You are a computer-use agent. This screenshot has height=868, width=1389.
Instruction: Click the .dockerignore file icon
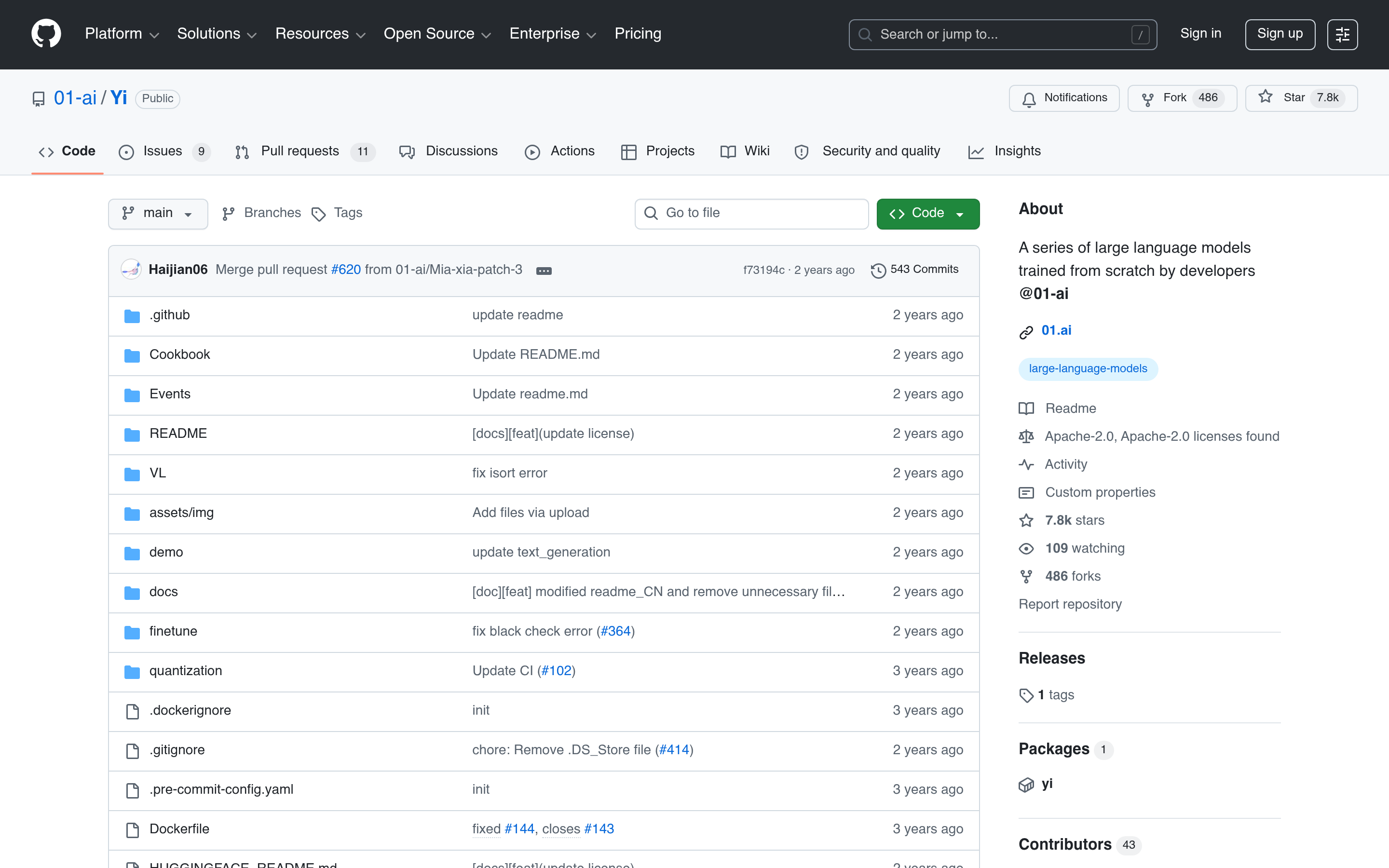(x=132, y=711)
